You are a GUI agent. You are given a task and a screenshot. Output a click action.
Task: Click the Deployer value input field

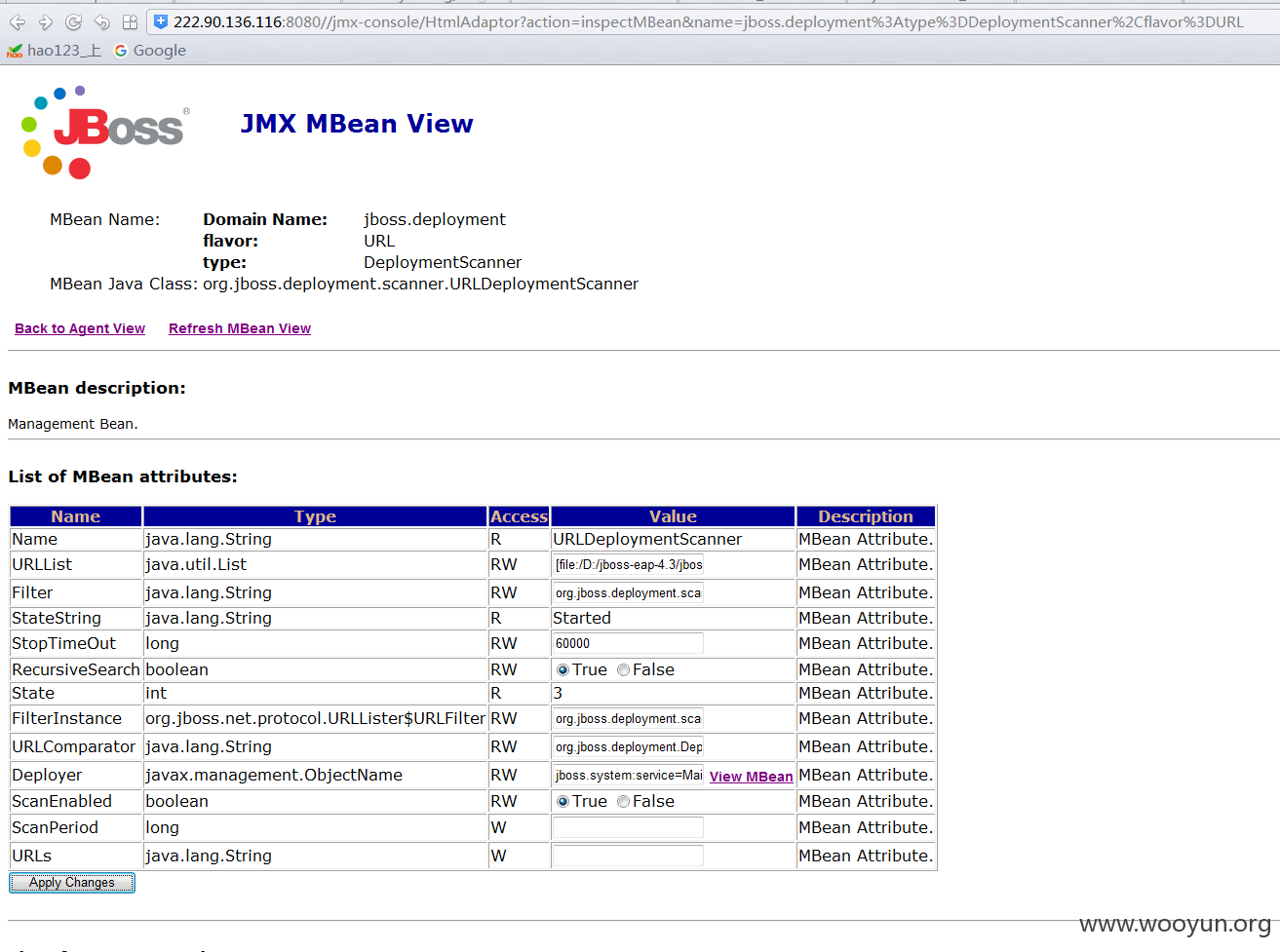[628, 775]
